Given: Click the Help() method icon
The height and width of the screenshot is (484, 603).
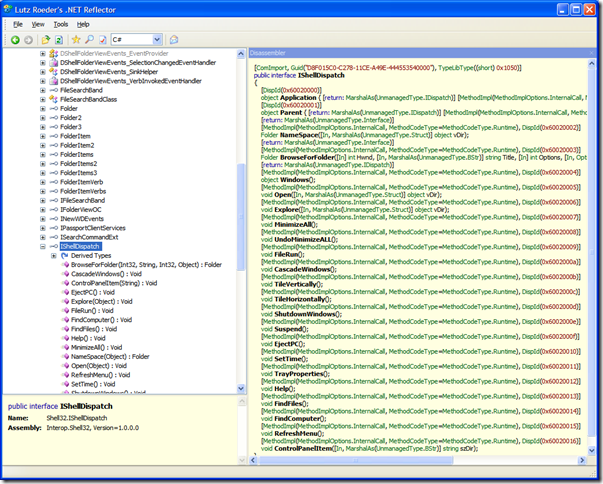Looking at the screenshot, I should click(66, 338).
